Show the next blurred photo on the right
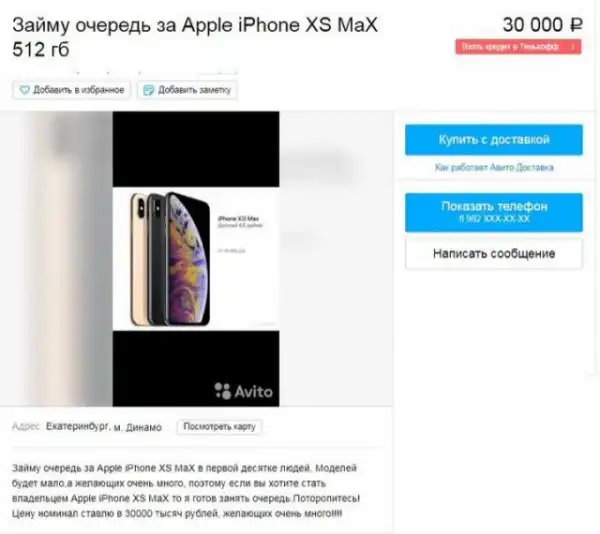600x534 pixels. pyautogui.click(x=335, y=259)
